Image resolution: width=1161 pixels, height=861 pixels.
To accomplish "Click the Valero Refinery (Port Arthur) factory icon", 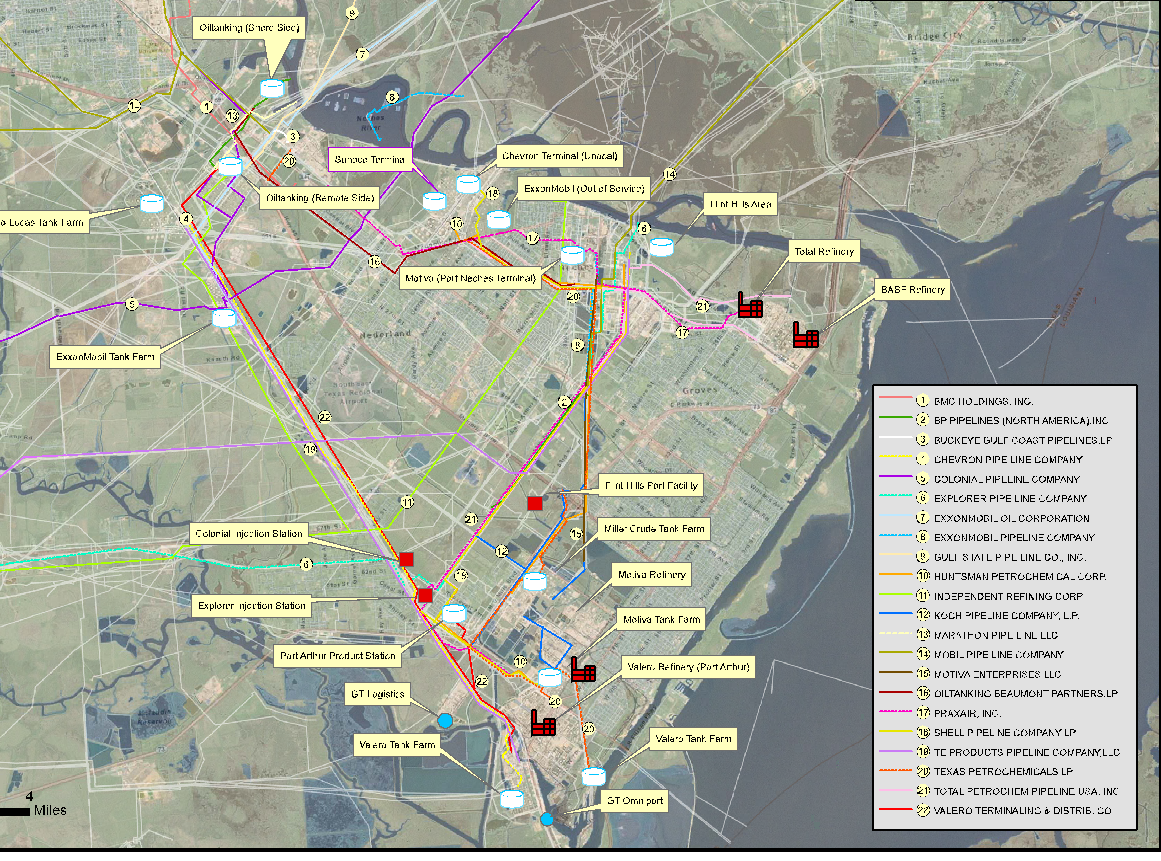I will point(543,723).
